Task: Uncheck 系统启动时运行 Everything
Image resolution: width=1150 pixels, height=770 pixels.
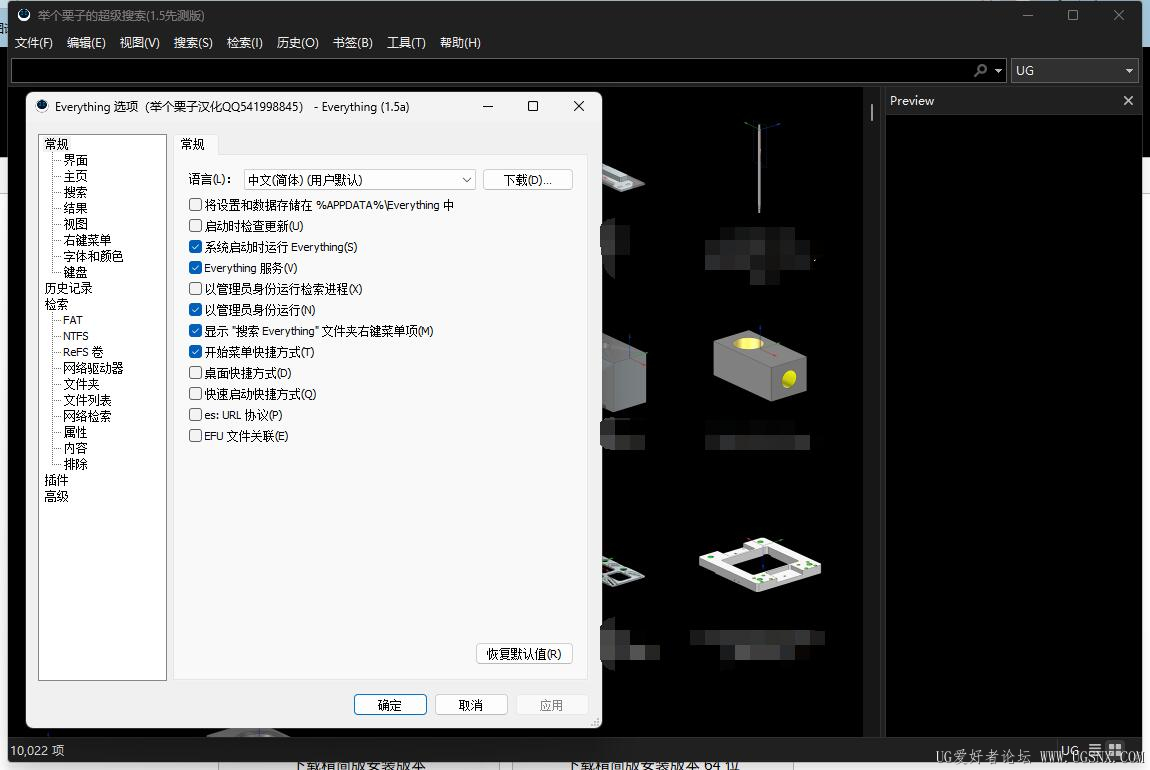Action: tap(195, 247)
